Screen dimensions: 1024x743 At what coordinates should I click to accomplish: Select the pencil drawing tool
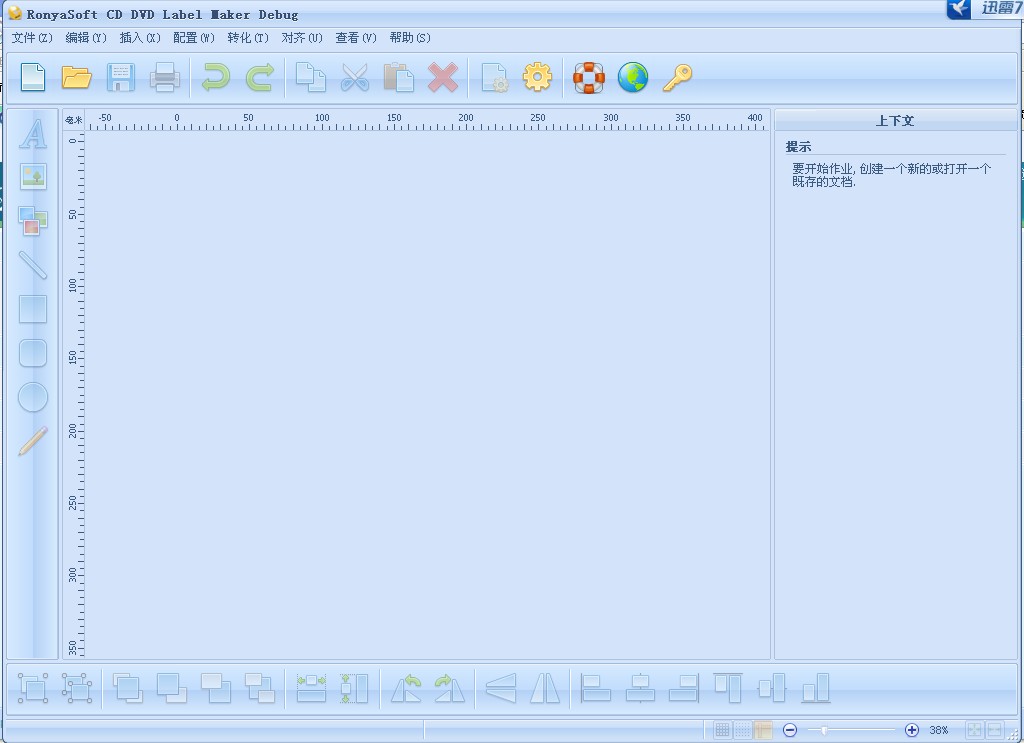coord(33,441)
